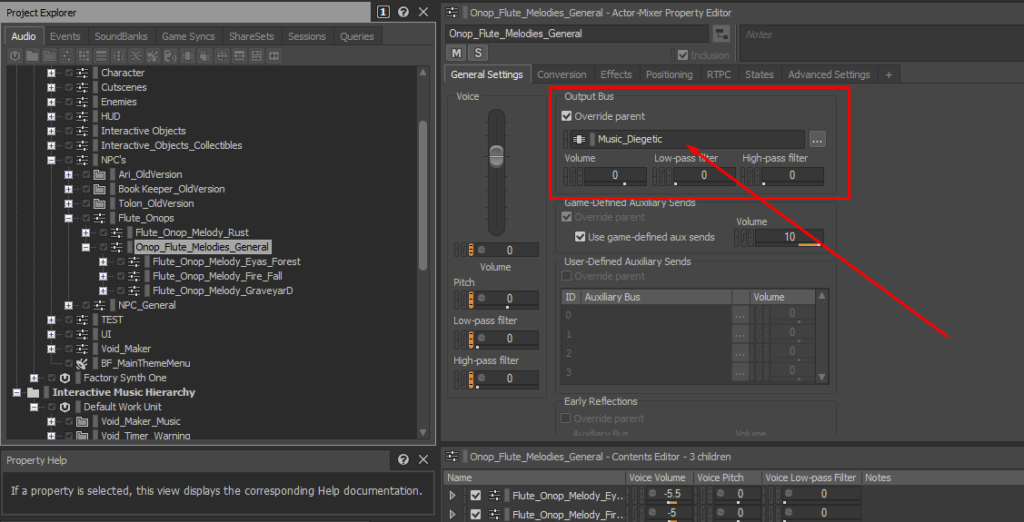This screenshot has height=522, width=1024.
Task: Click the references icon beside the object name
Action: pos(721,34)
